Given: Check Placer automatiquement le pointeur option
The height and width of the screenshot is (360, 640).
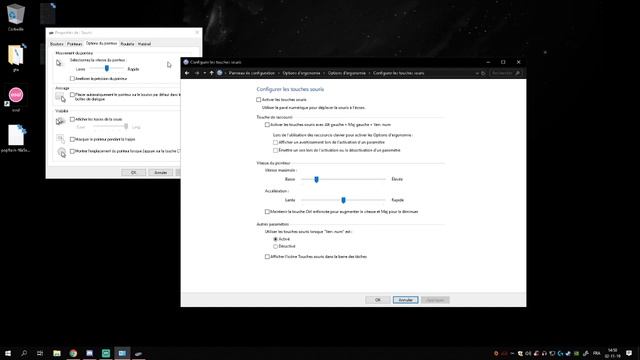Looking at the screenshot, I should click(x=72, y=95).
